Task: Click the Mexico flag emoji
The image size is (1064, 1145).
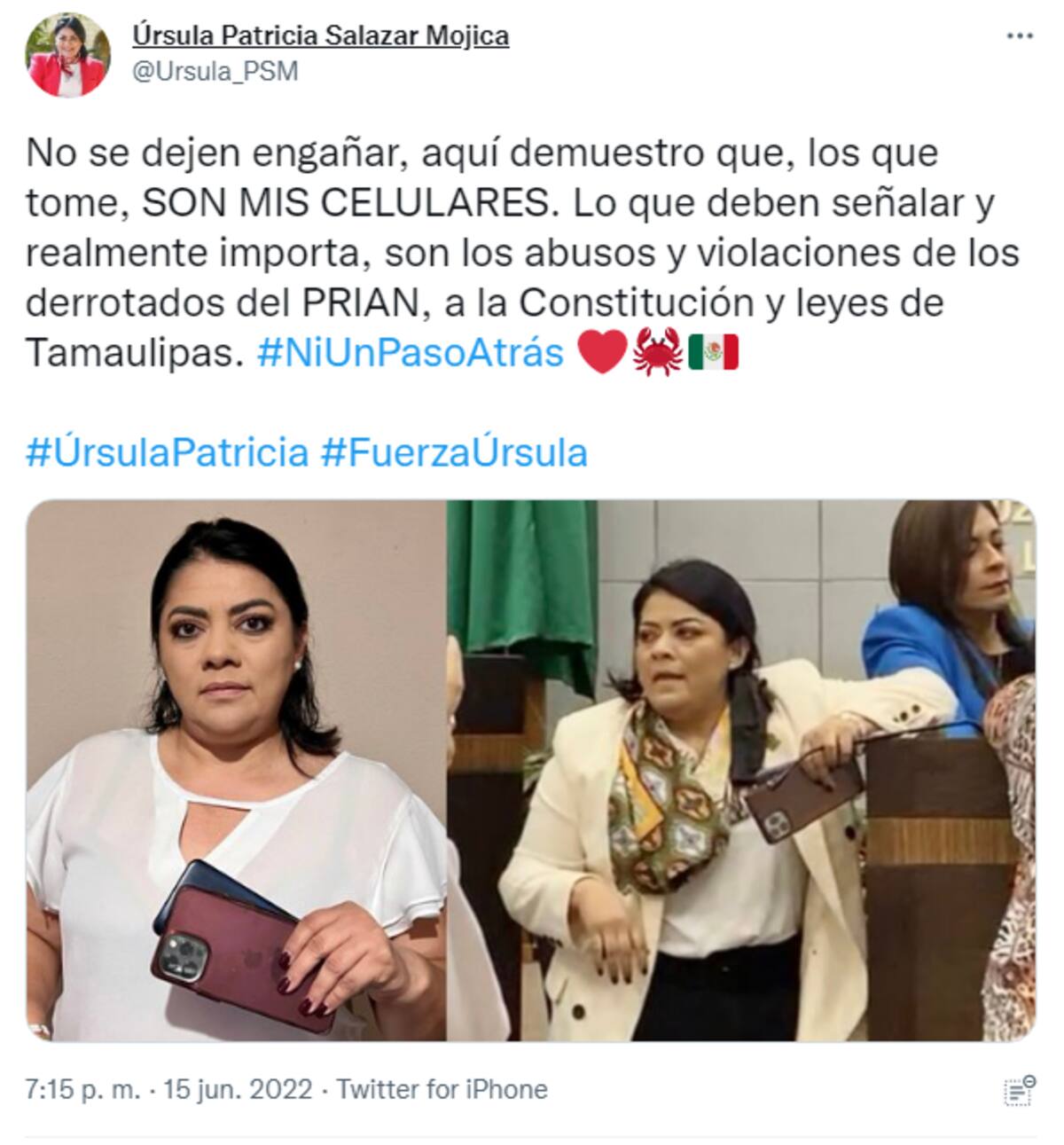Action: pos(713,352)
